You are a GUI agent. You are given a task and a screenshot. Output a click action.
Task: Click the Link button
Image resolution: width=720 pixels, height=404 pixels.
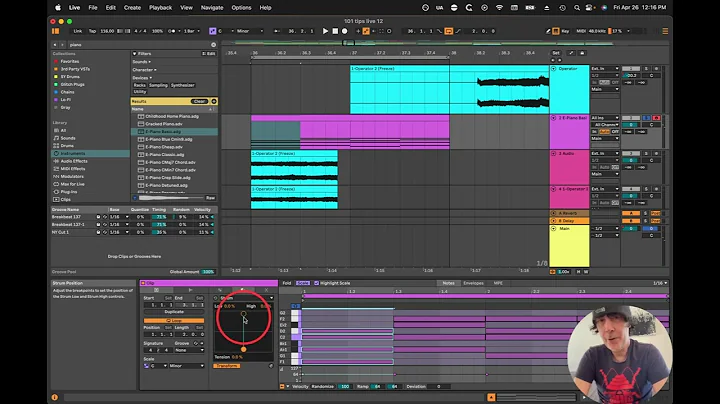point(78,31)
